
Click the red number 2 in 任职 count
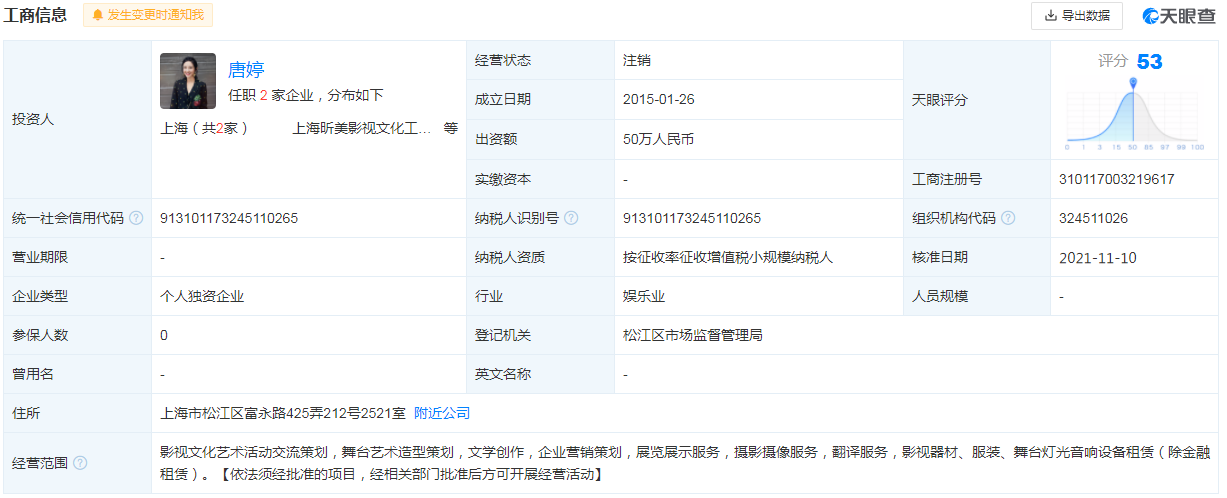(263, 96)
